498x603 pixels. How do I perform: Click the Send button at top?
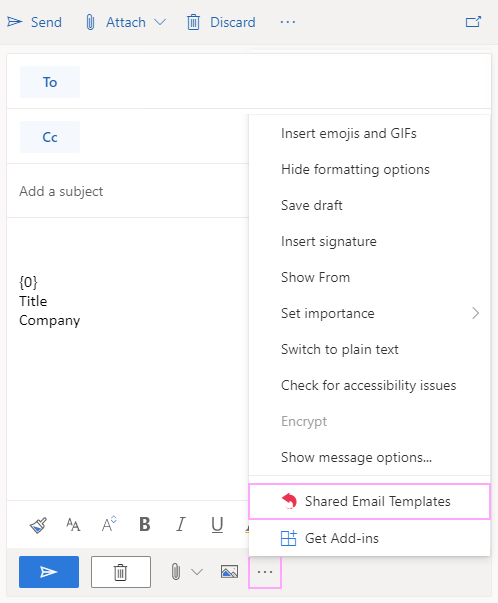[x=35, y=22]
